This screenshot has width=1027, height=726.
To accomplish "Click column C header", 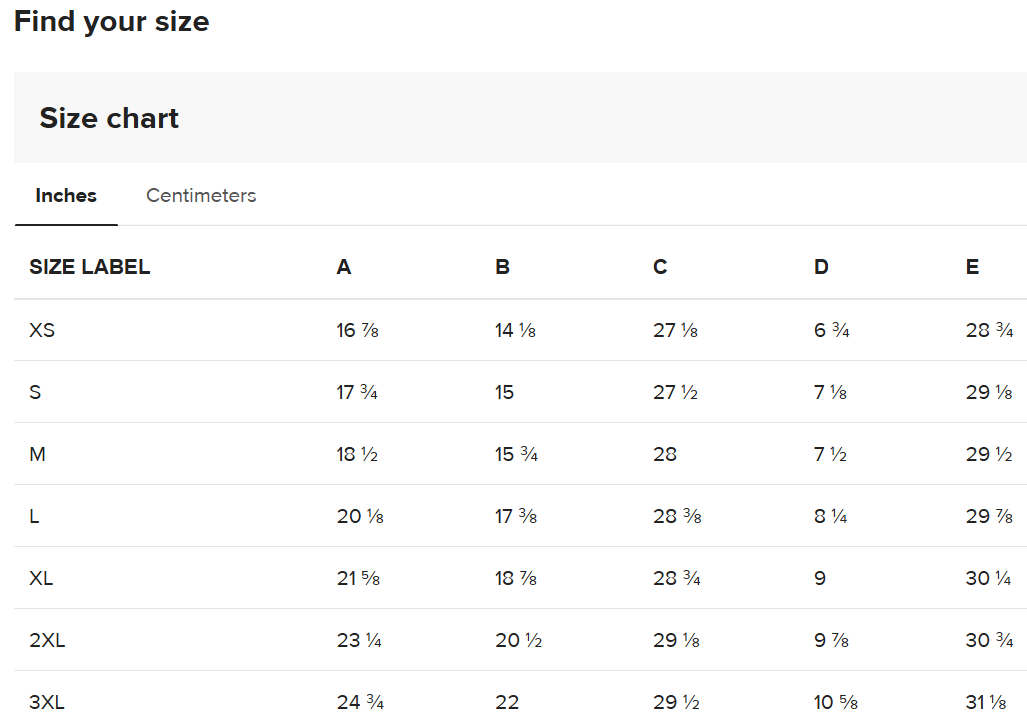I will 660,267.
